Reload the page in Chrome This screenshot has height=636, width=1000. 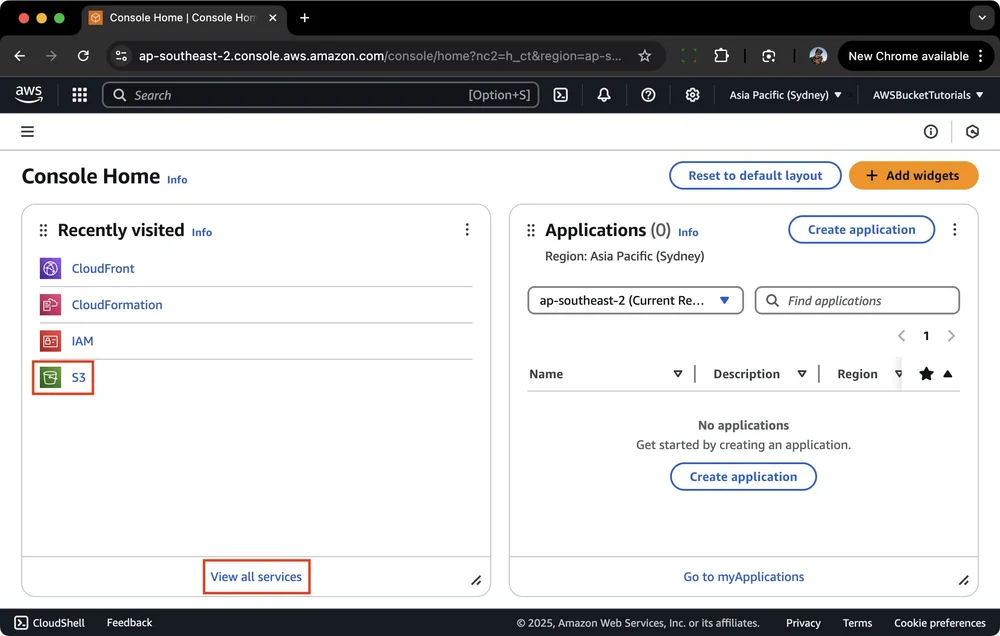(x=83, y=56)
